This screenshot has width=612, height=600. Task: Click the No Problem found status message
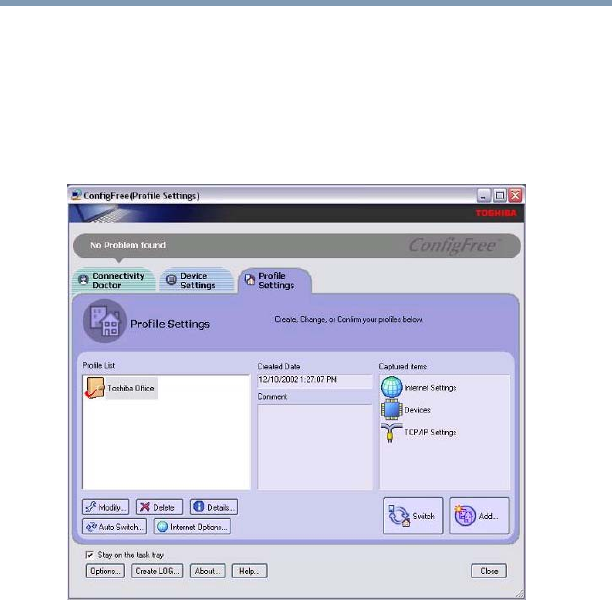coord(128,245)
